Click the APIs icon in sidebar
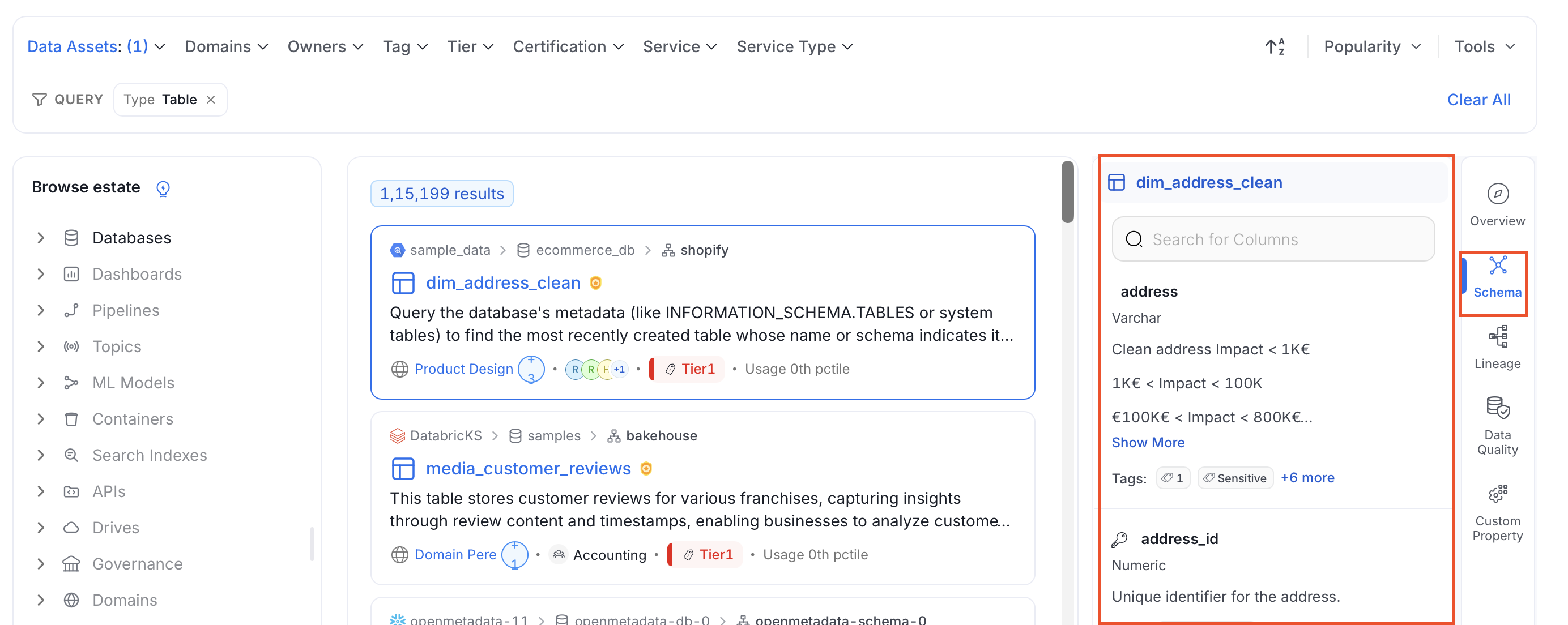Viewport: 1568px width, 625px height. coord(71,491)
